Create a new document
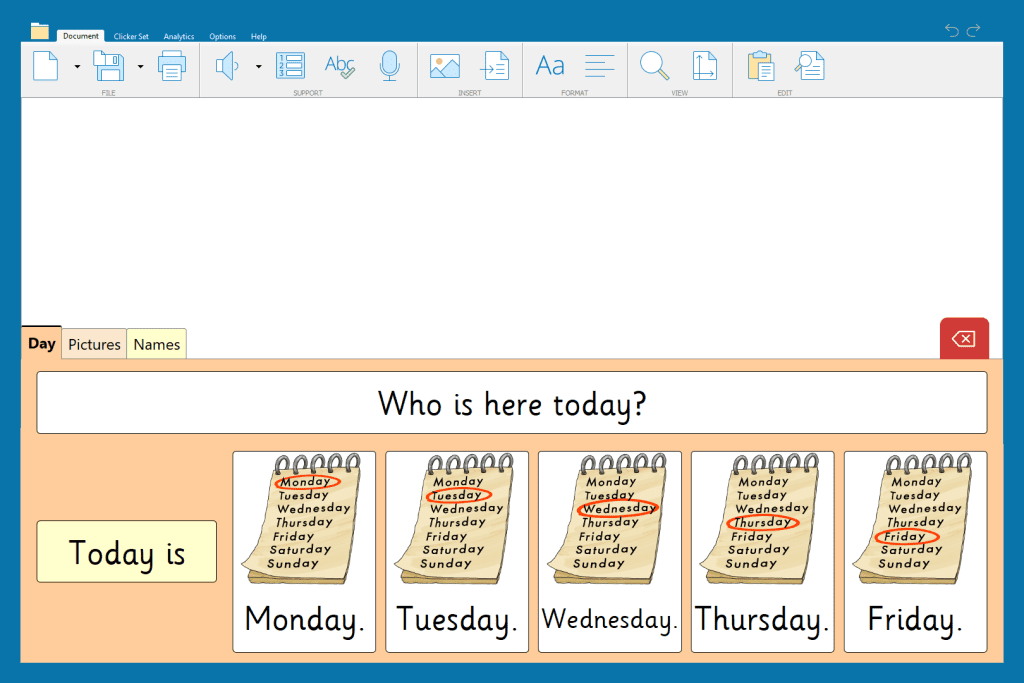The height and width of the screenshot is (683, 1024). tap(46, 66)
